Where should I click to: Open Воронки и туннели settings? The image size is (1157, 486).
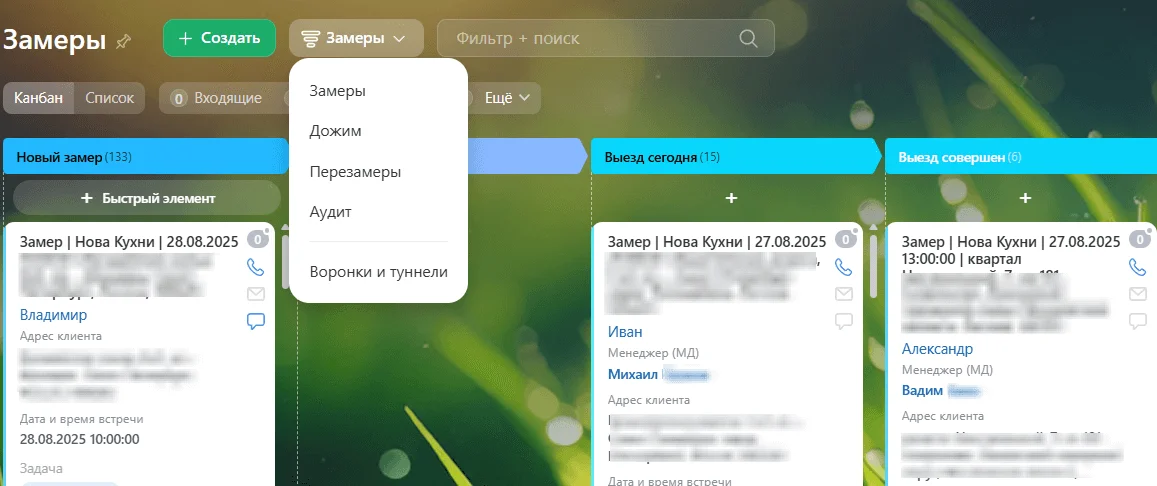coord(378,272)
